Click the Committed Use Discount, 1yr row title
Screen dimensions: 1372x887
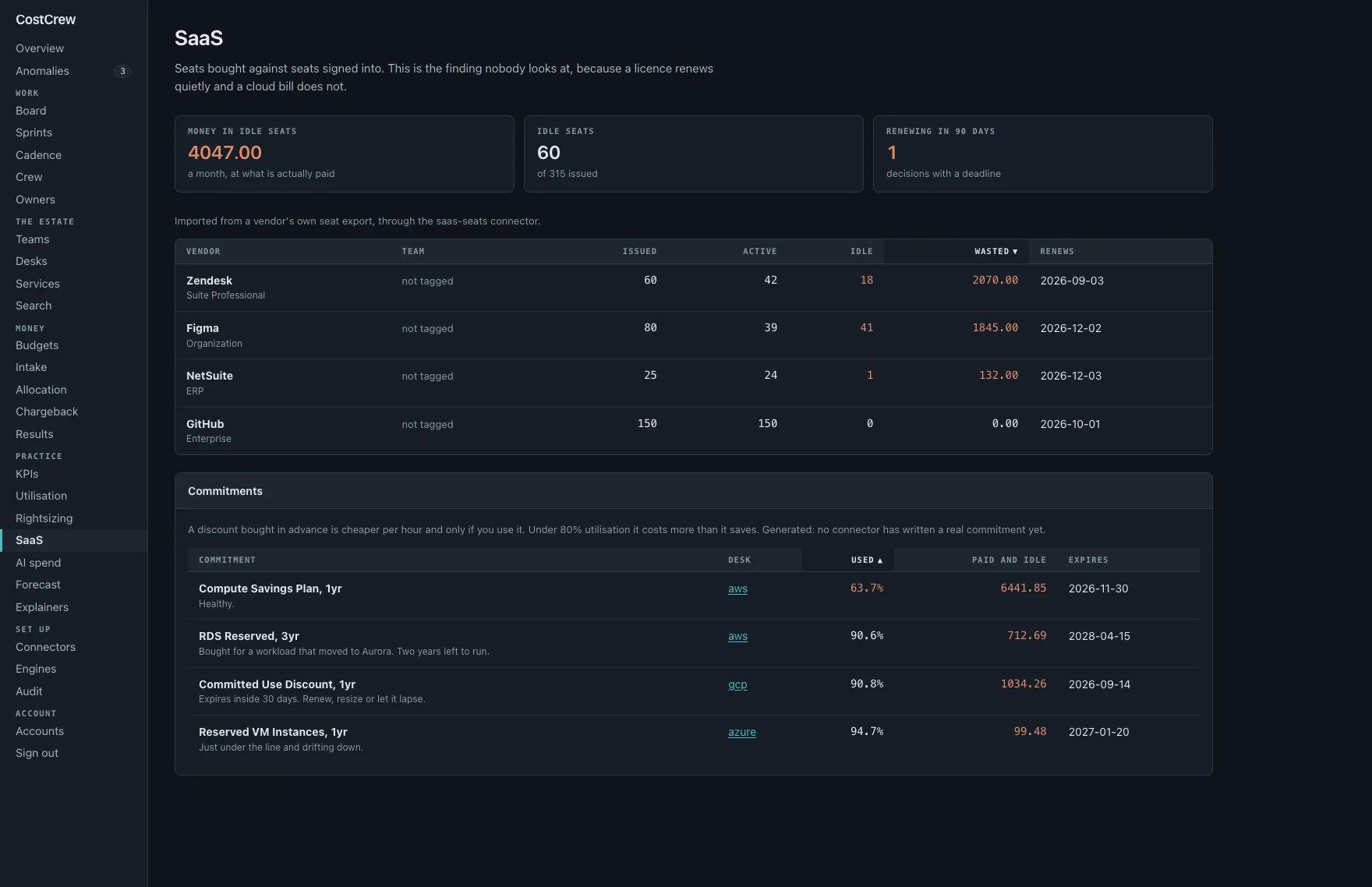277,684
